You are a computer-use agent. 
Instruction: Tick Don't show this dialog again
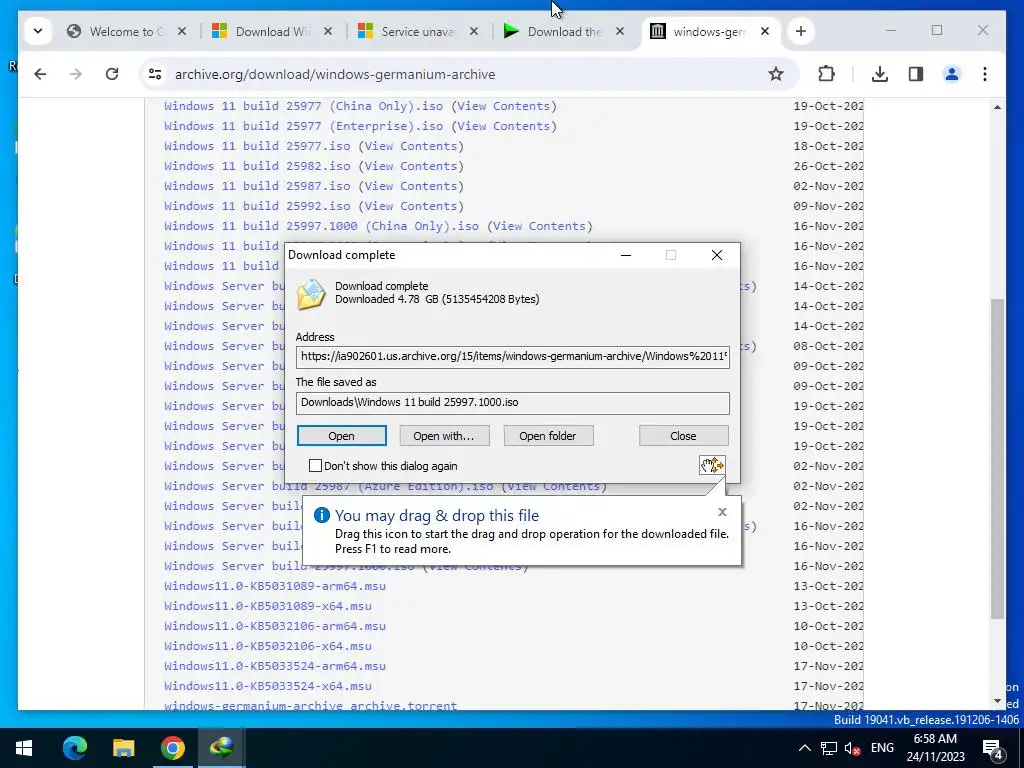tap(315, 466)
